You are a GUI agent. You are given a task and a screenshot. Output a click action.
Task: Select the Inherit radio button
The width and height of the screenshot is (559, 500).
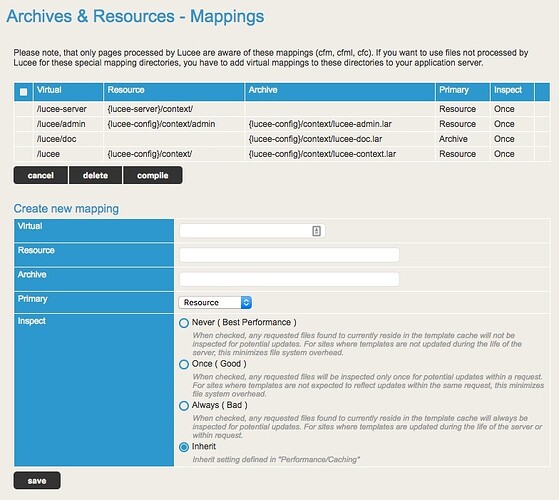point(184,447)
